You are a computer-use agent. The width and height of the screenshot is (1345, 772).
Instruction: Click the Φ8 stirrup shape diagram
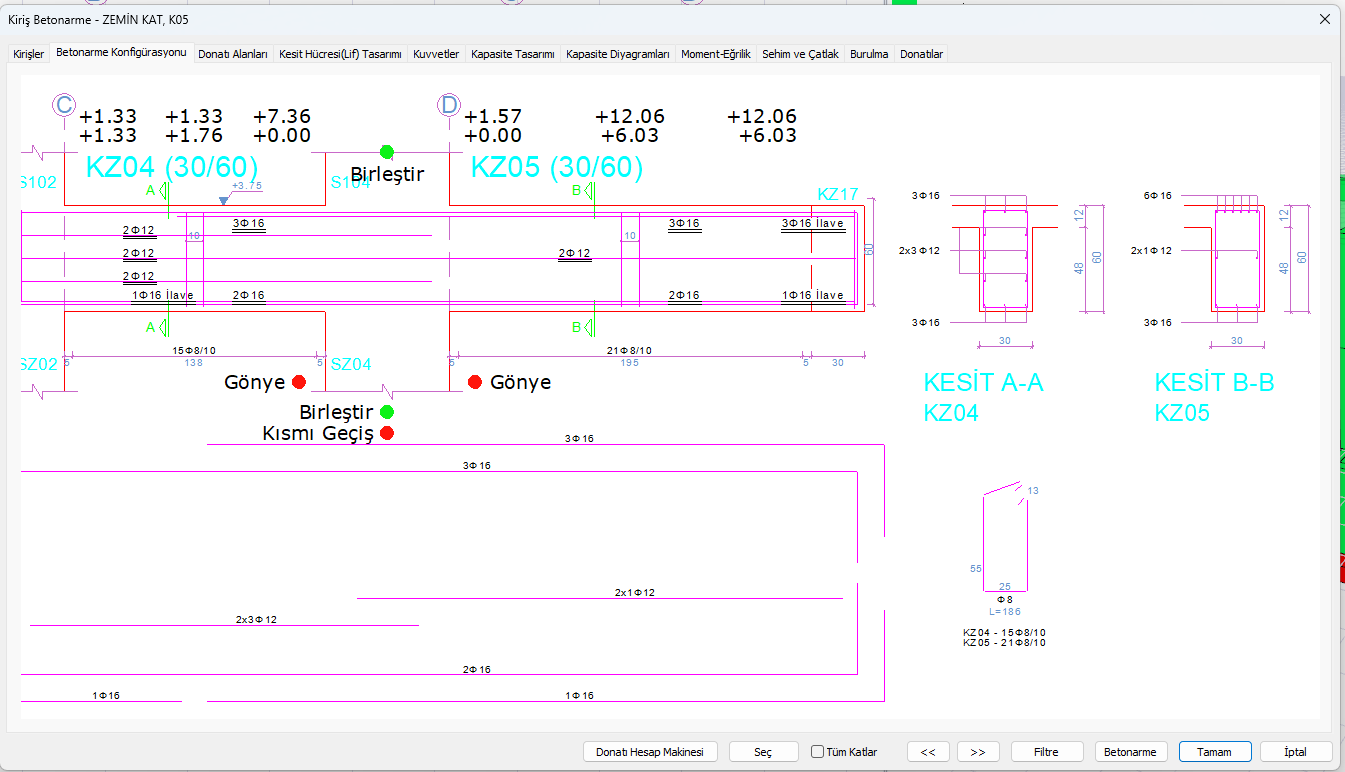coord(1004,540)
